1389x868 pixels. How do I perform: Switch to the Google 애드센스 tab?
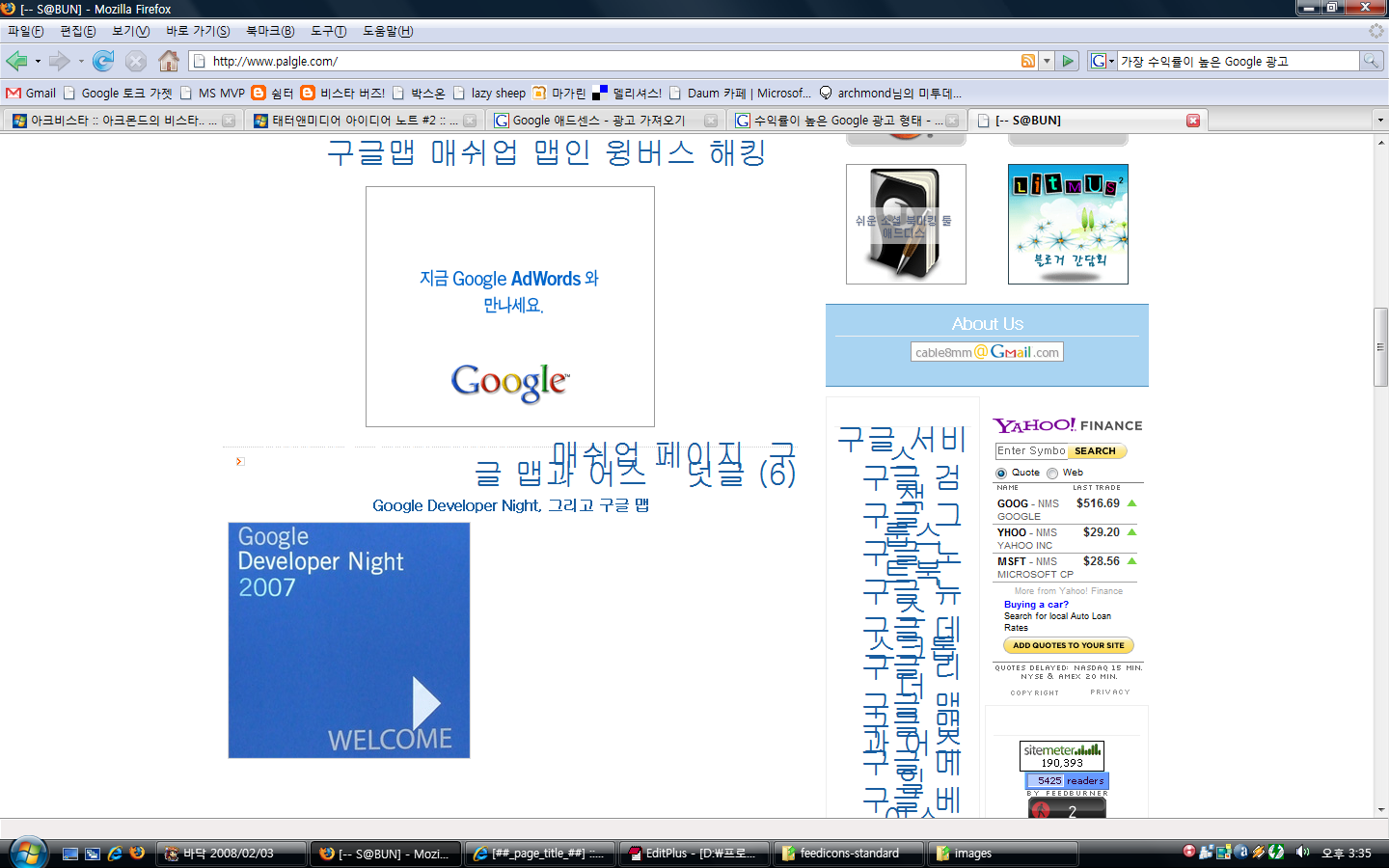tap(605, 121)
